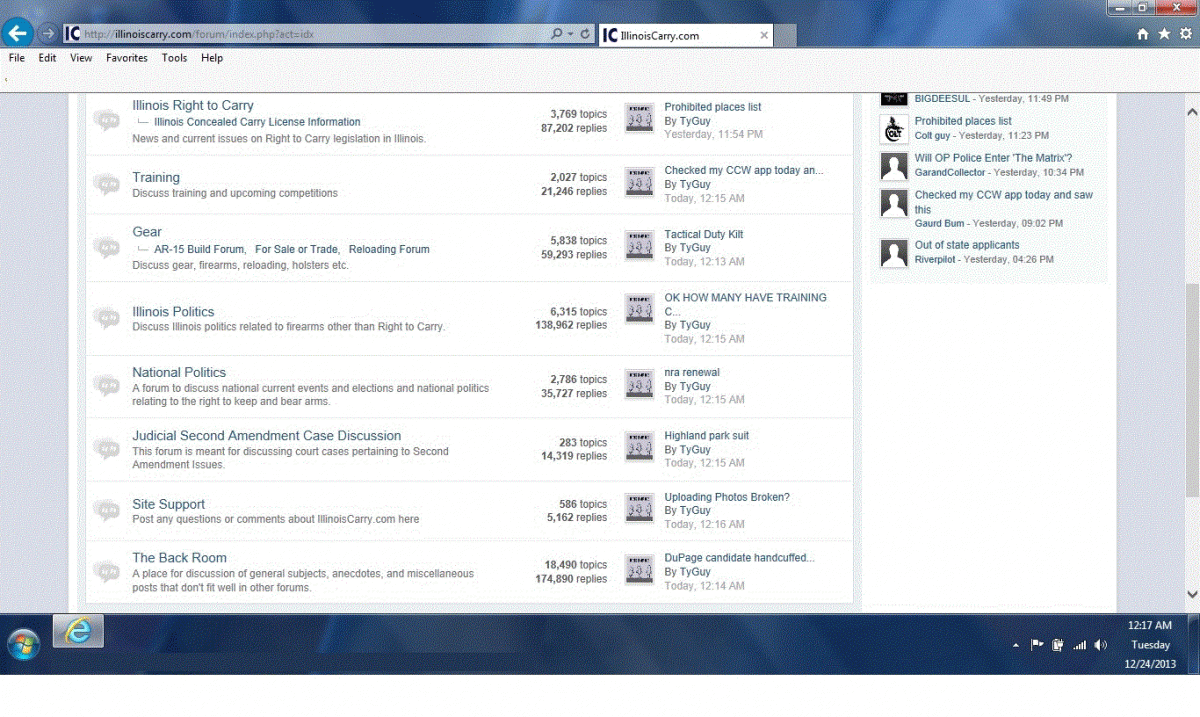The height and width of the screenshot is (717, 1200).
Task: Click "3,769 topics" count text
Action: point(578,114)
